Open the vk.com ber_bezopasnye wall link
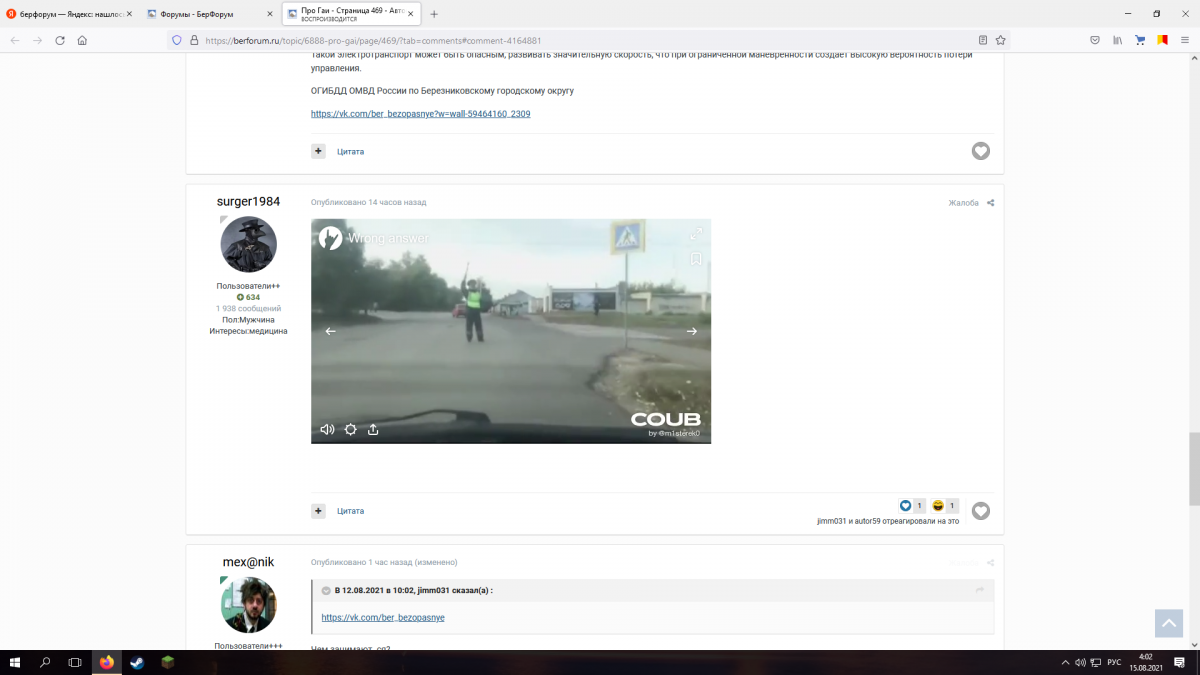The width and height of the screenshot is (1200, 675). [420, 114]
